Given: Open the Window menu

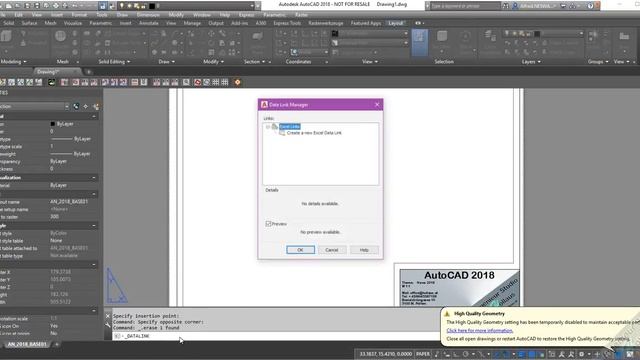Looking at the screenshot, I should [202, 15].
